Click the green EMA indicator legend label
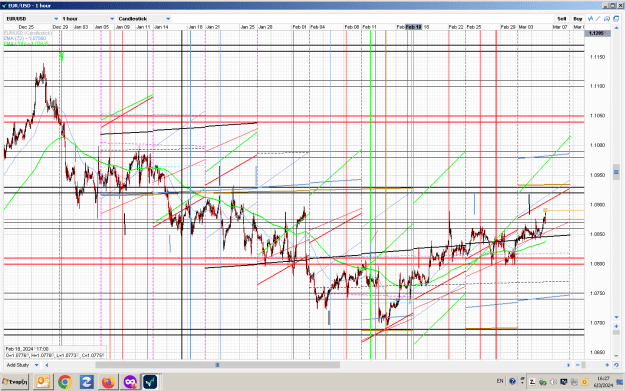625x391 pixels. tap(26, 43)
